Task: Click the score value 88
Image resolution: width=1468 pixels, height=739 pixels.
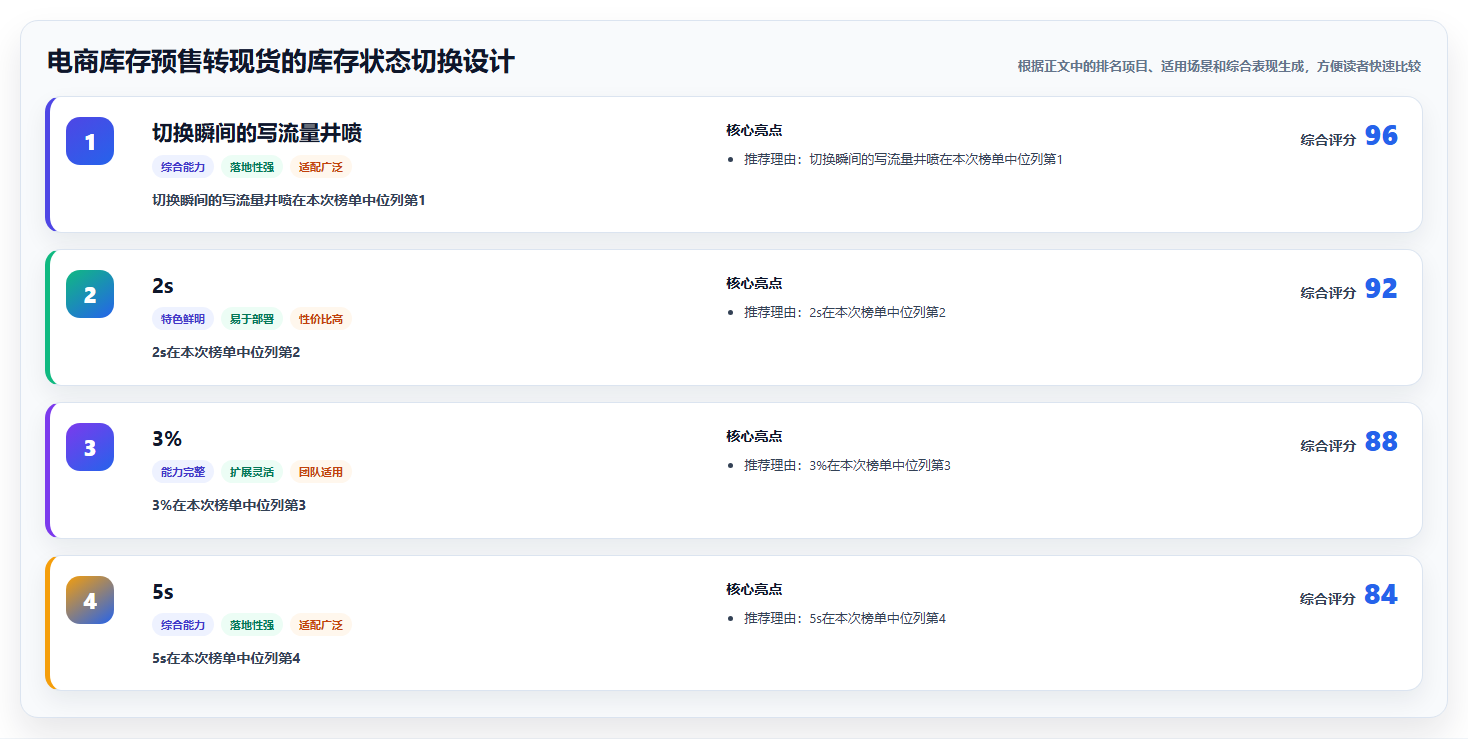Action: point(1381,442)
